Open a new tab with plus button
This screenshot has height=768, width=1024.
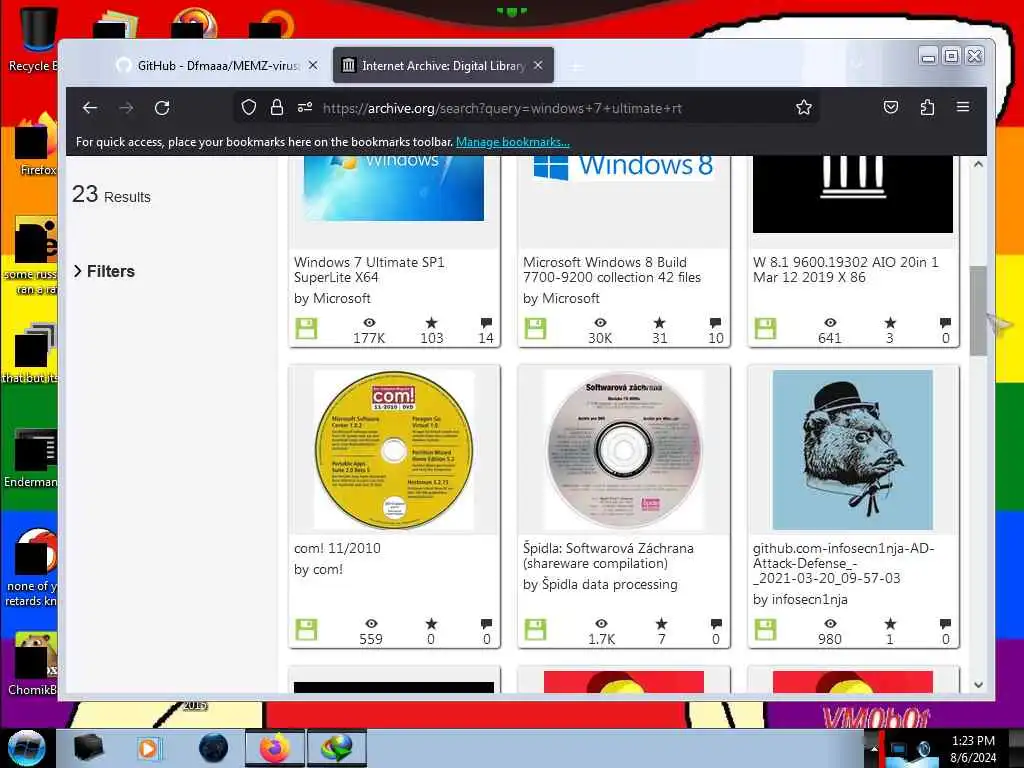[x=575, y=66]
